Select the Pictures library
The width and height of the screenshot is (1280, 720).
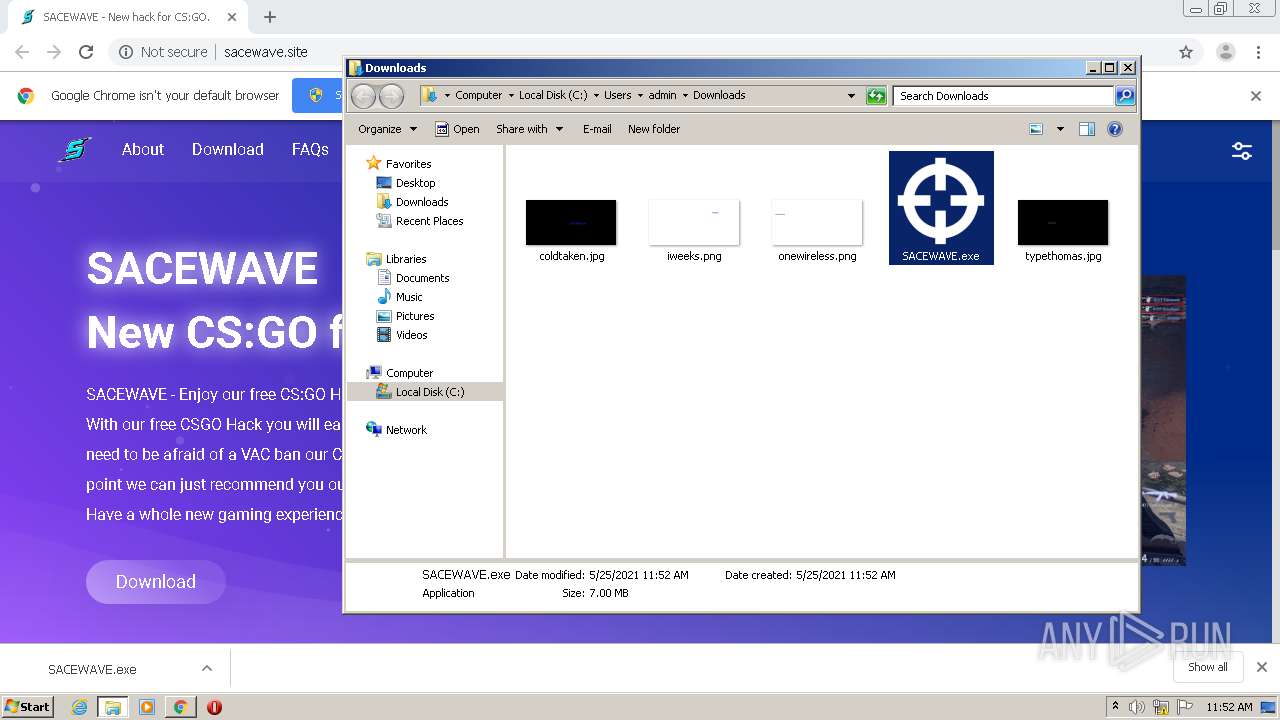pyautogui.click(x=414, y=316)
